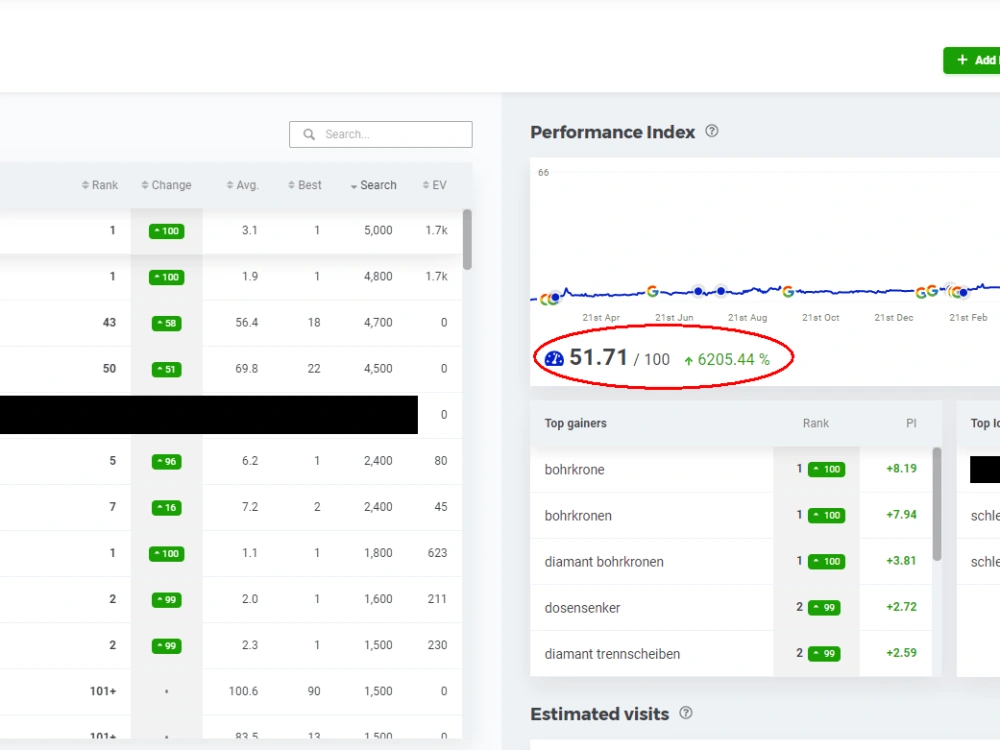
Task: Click the 211 EV value
Action: [438, 599]
